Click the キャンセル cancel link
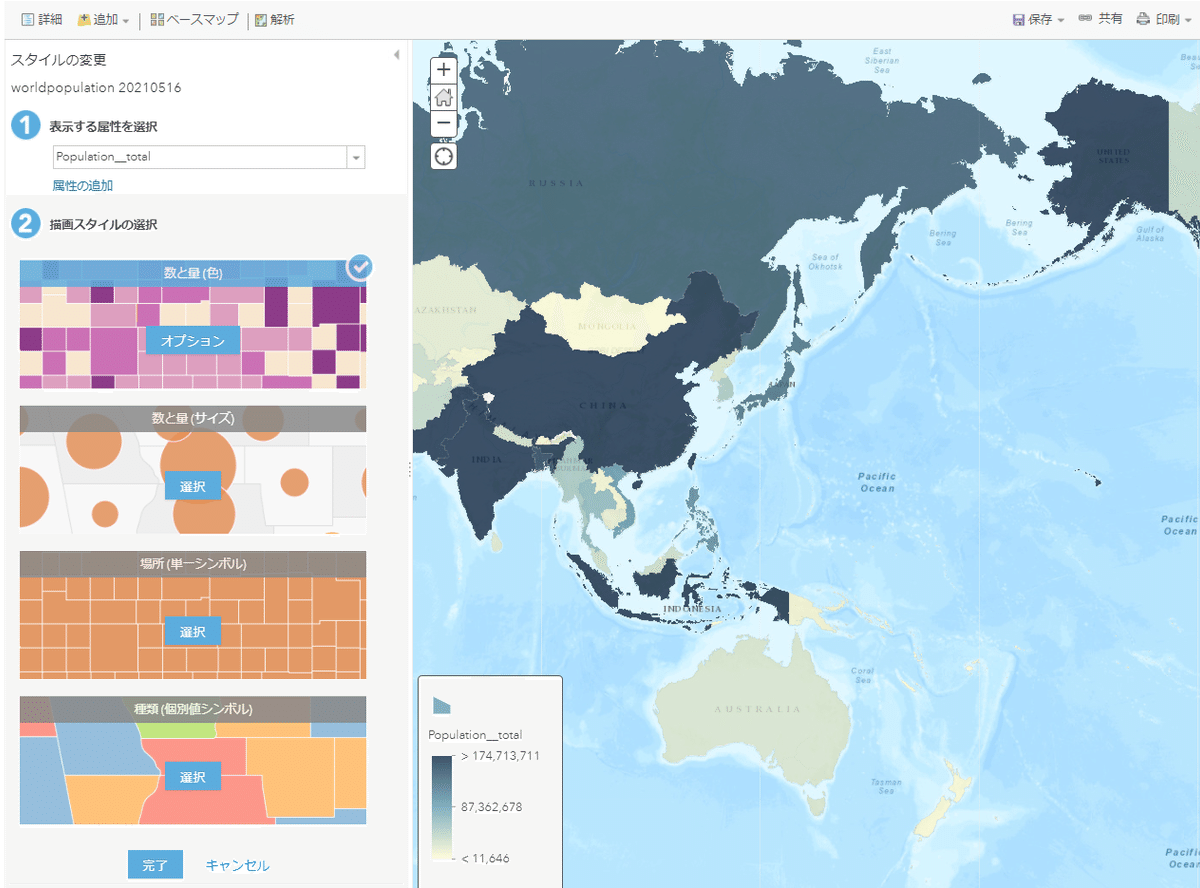The width and height of the screenshot is (1200, 888). (x=237, y=866)
